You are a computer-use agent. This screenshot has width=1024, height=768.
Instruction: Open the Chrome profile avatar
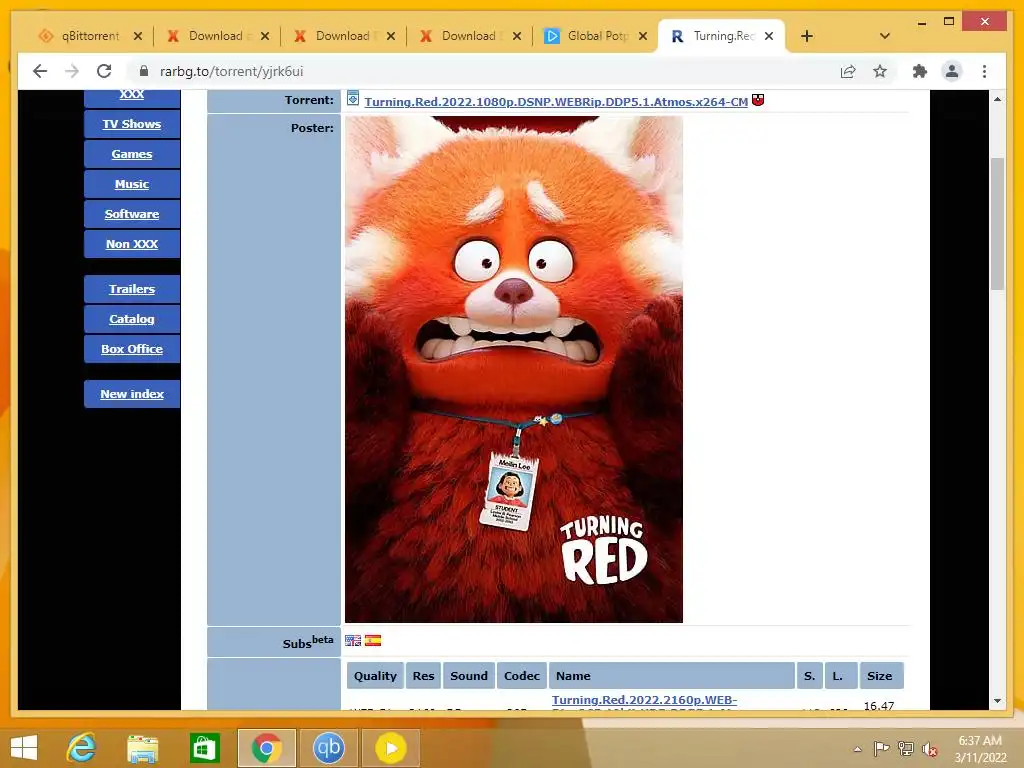952,71
